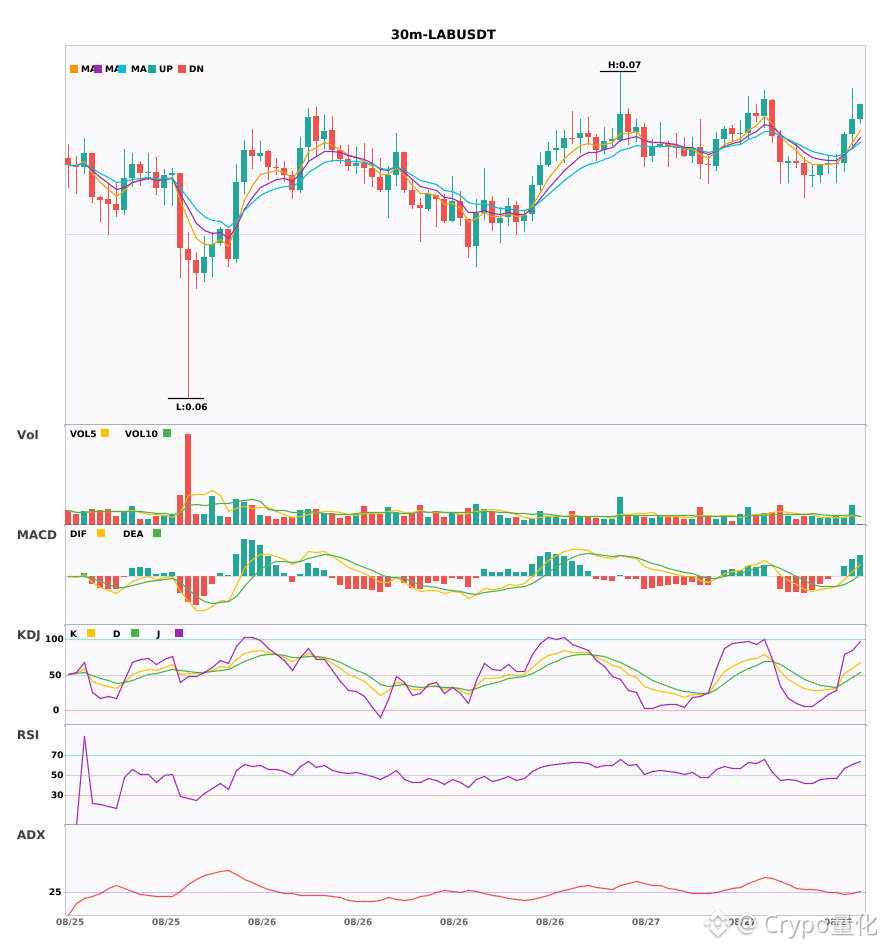Select the DIF legend text
Image resolution: width=885 pixels, height=950 pixels.
pos(78,534)
